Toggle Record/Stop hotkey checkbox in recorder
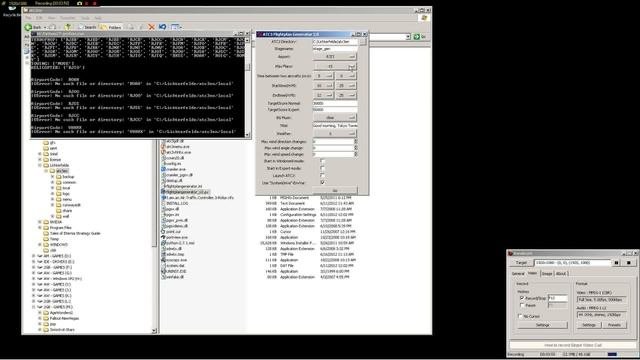Screen dimensions: 640x360 (x=522, y=298)
